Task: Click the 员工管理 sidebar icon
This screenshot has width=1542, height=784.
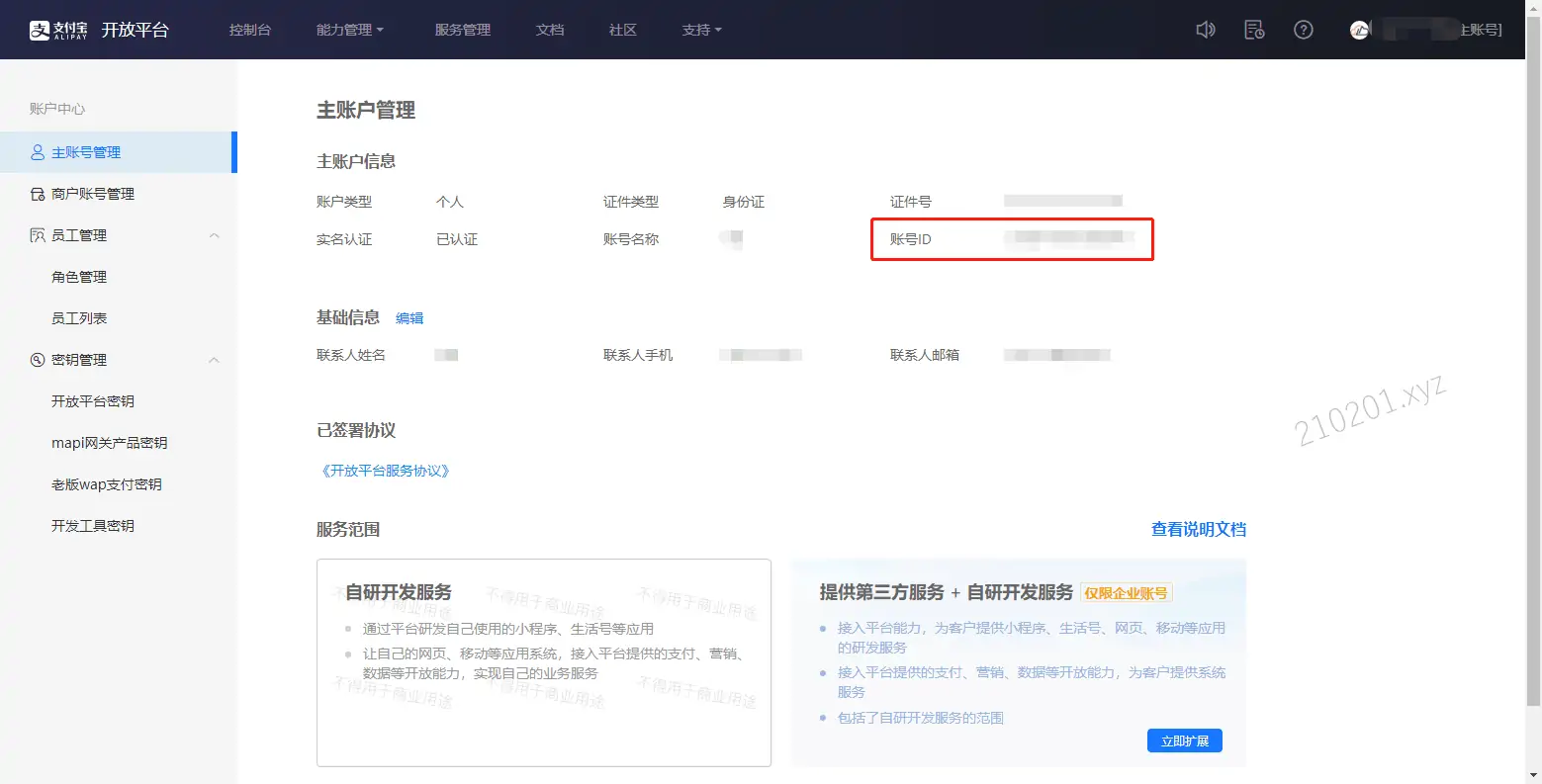Action: [x=38, y=235]
